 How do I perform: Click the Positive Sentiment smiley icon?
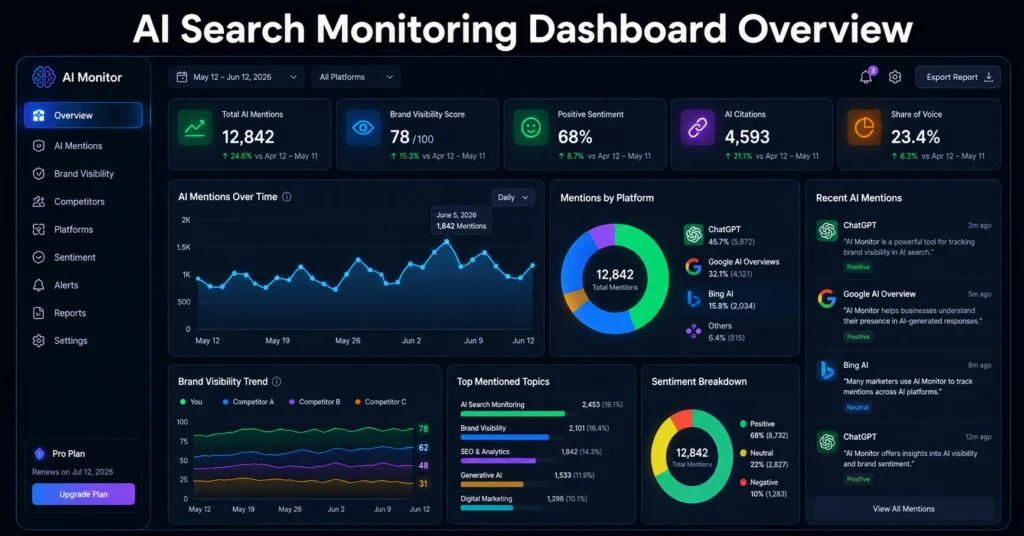[530, 127]
